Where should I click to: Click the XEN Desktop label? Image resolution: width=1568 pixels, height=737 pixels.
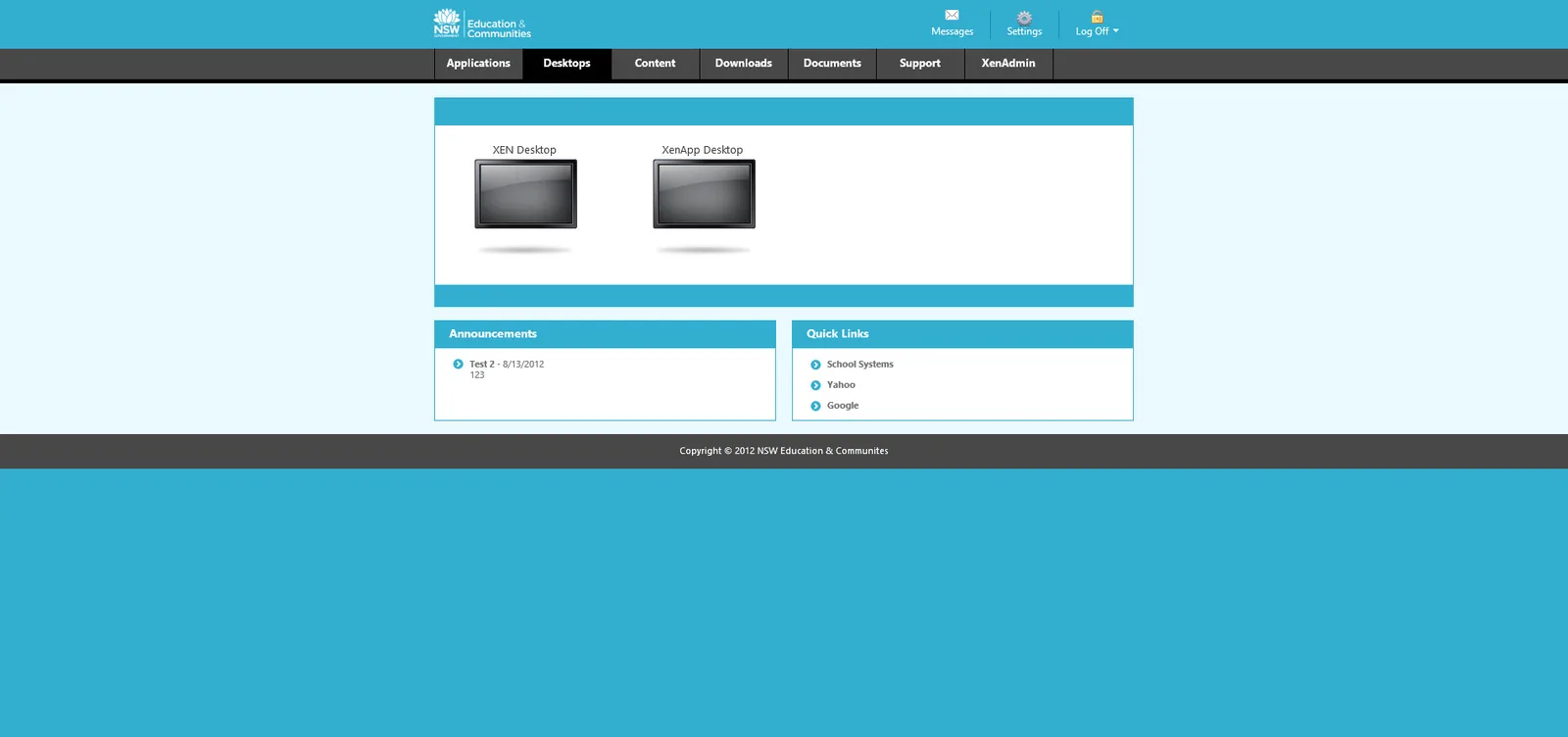tap(524, 150)
